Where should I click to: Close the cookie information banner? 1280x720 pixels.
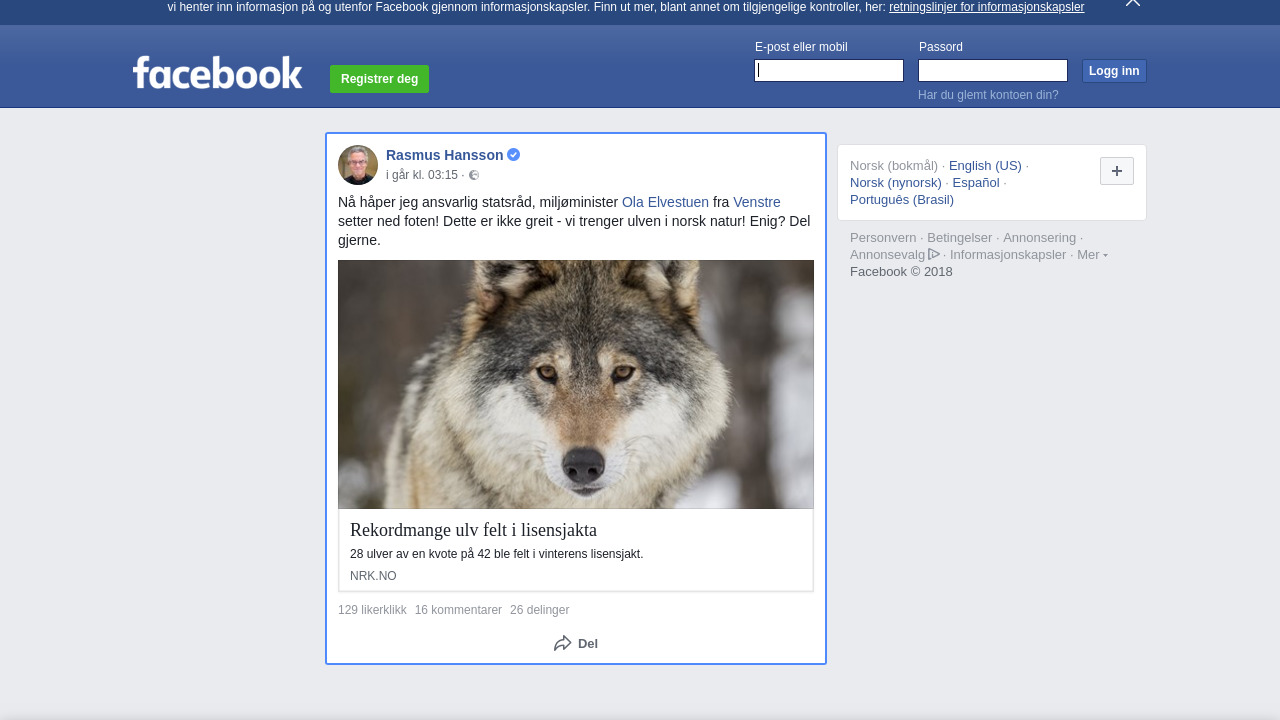1133,3
